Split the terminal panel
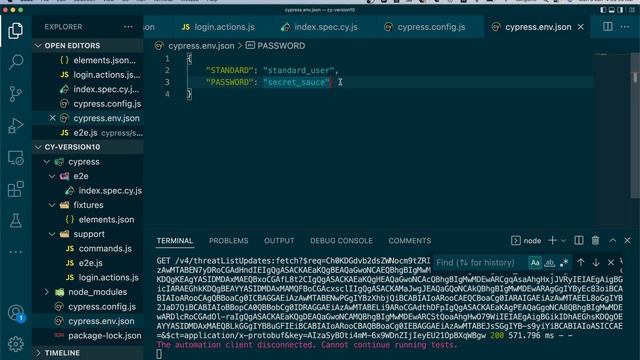Screen dimensions: 640x360 point(579,240)
